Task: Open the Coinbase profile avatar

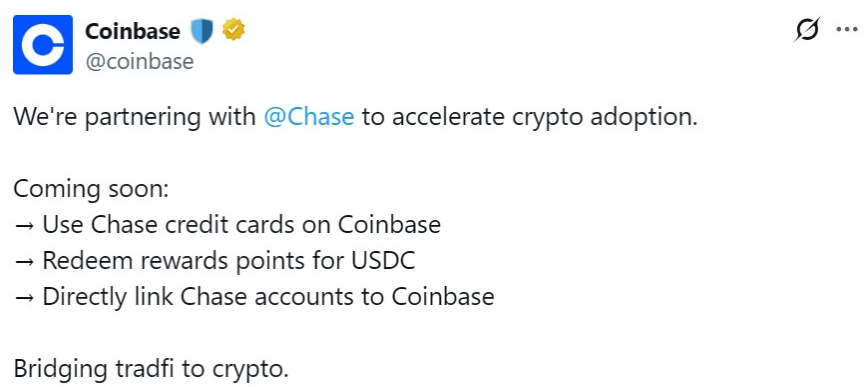Action: click(42, 45)
